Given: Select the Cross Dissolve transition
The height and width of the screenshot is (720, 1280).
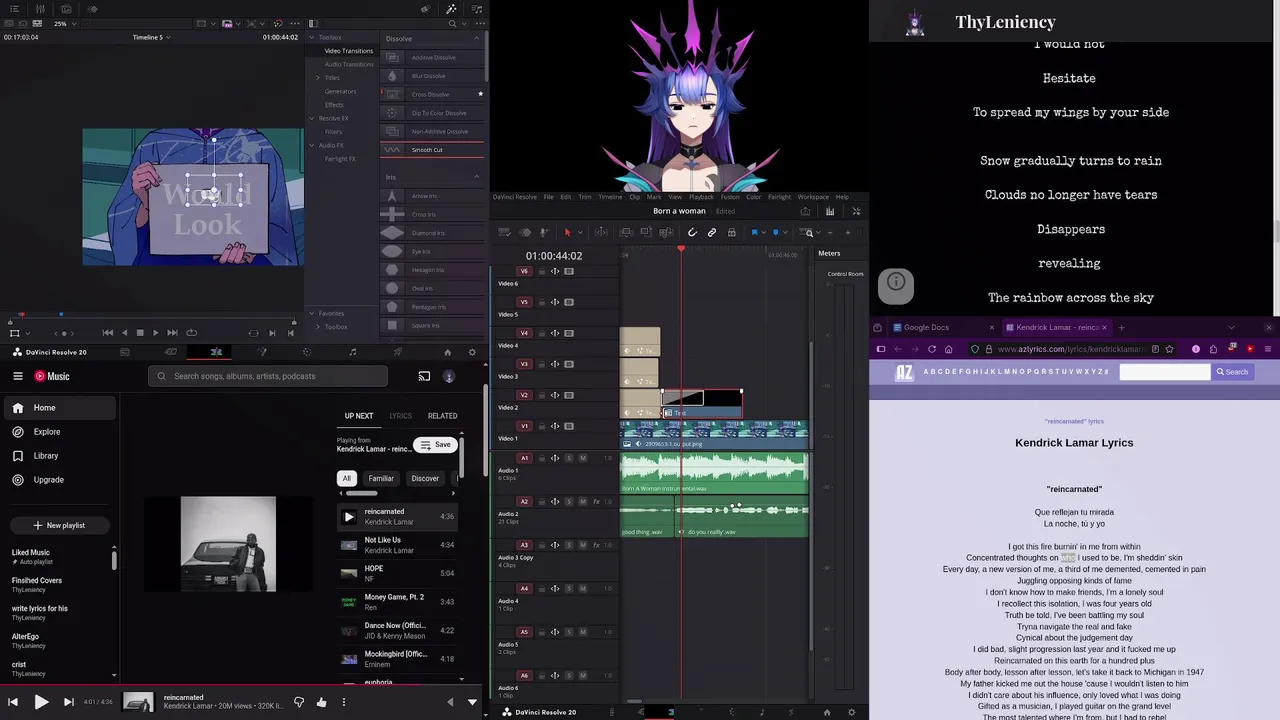Looking at the screenshot, I should [430, 94].
